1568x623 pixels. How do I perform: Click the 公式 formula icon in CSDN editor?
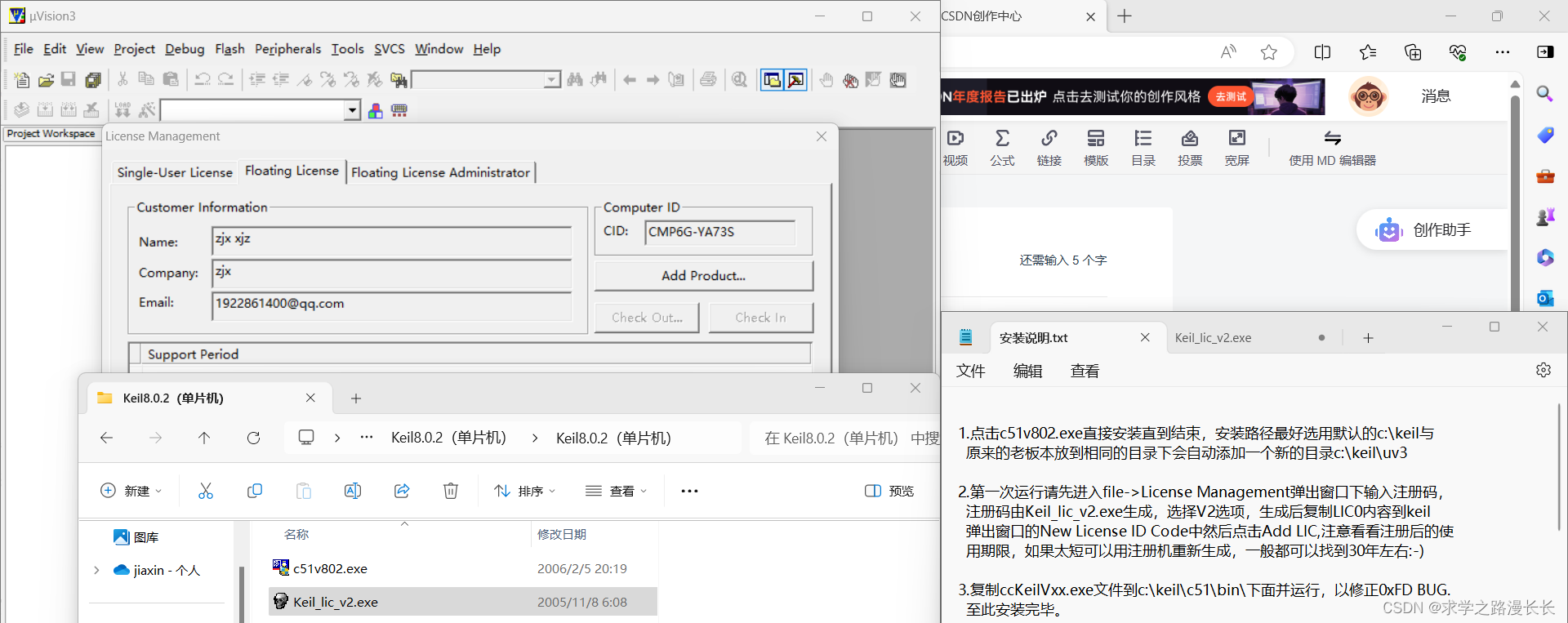point(1002,148)
